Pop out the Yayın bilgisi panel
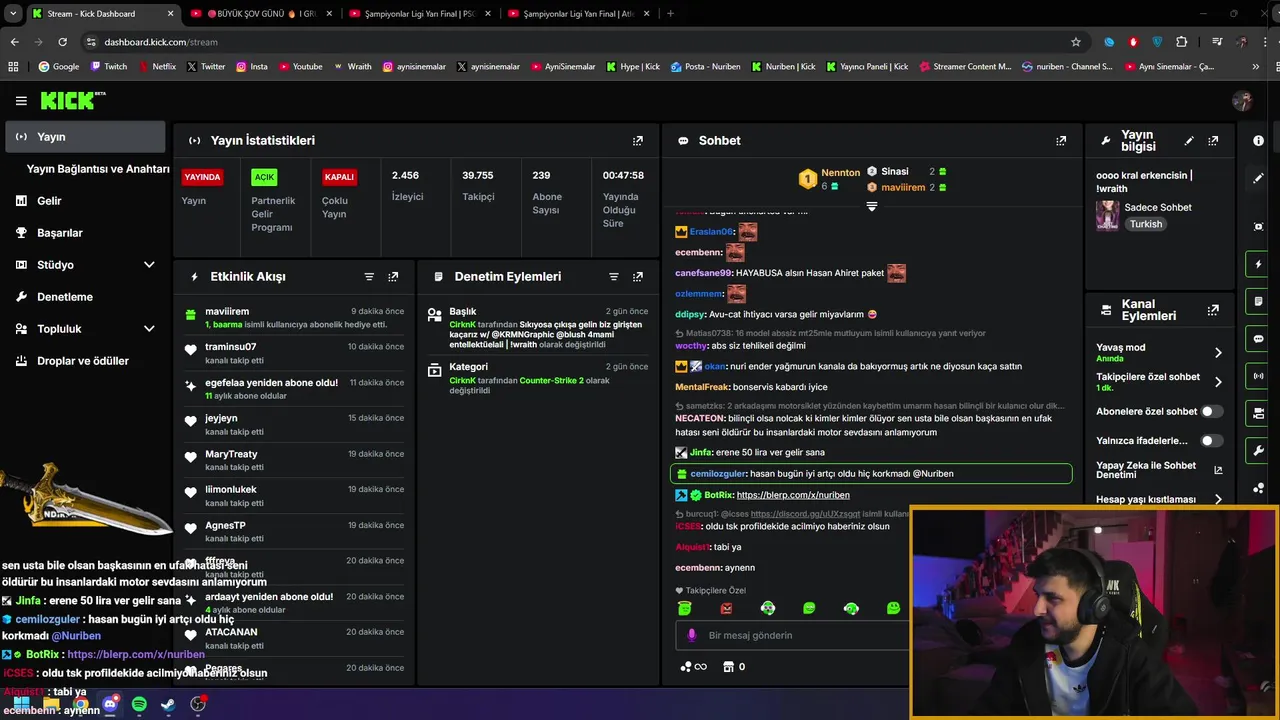 (1213, 141)
